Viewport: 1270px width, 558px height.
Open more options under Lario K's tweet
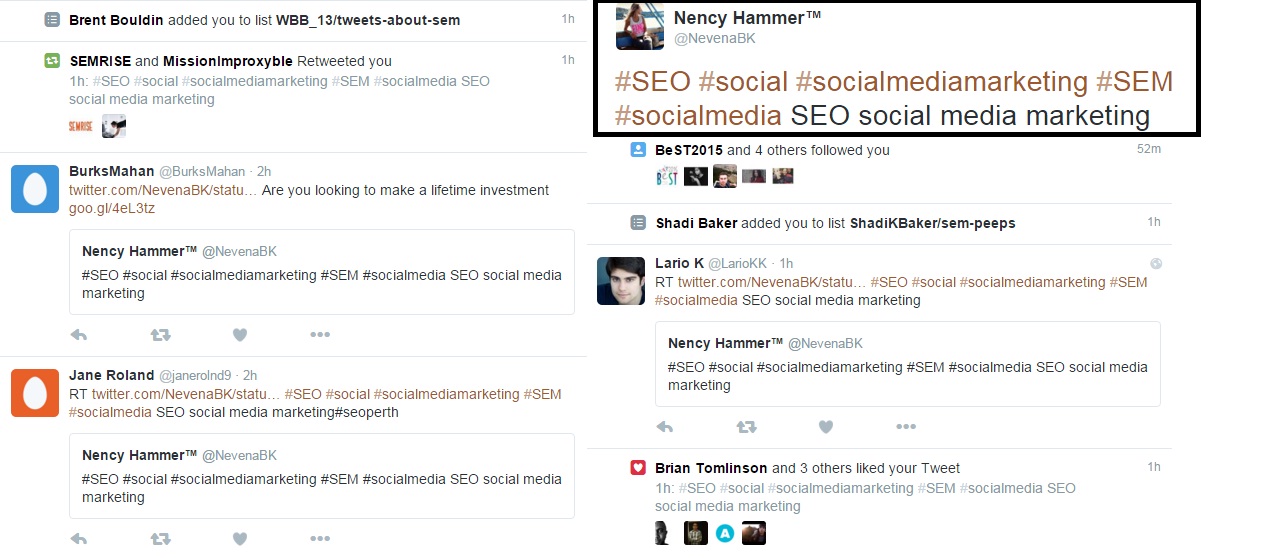point(906,427)
